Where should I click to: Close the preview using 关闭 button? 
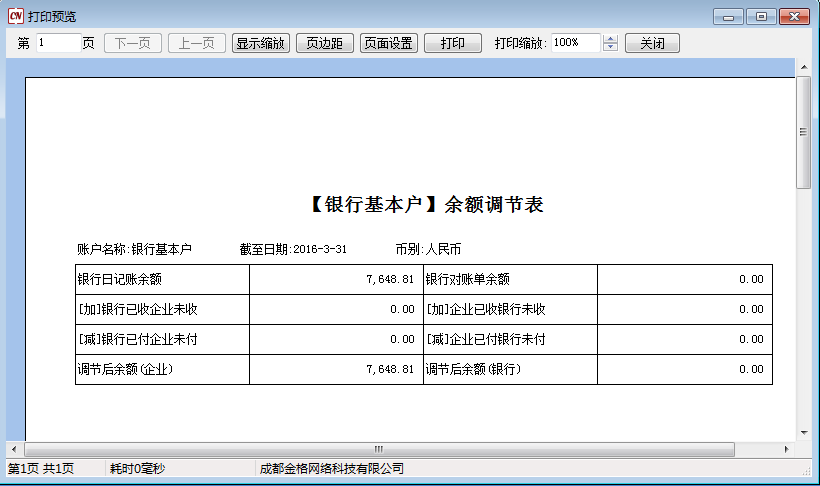[x=652, y=43]
